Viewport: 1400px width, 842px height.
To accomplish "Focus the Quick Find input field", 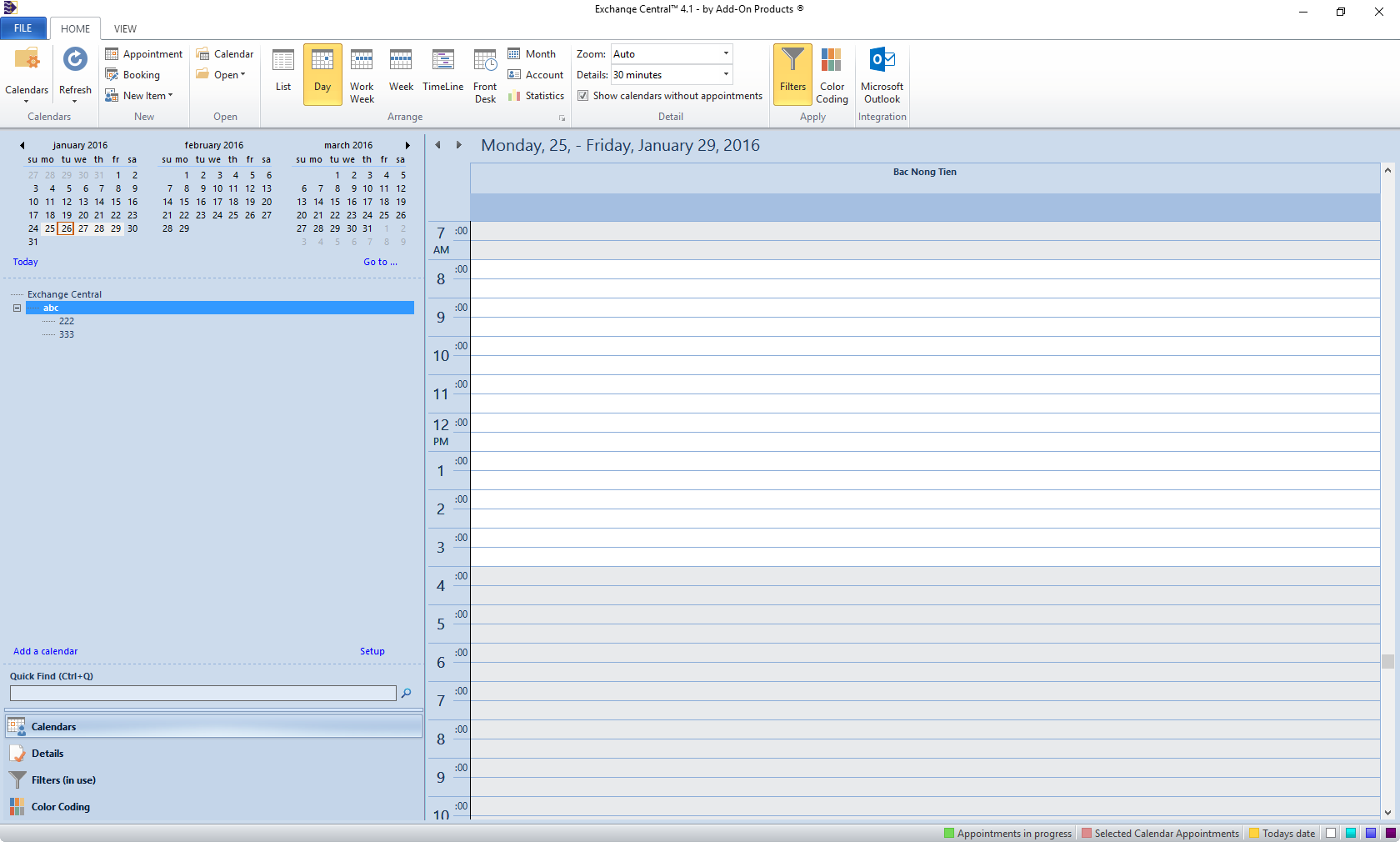I will point(203,694).
